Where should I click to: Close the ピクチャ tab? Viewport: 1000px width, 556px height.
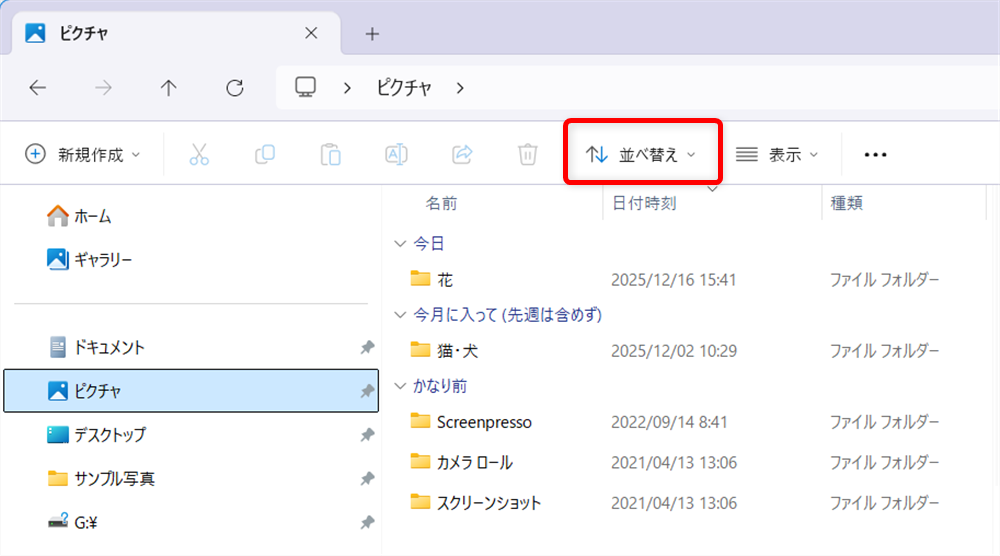point(311,33)
